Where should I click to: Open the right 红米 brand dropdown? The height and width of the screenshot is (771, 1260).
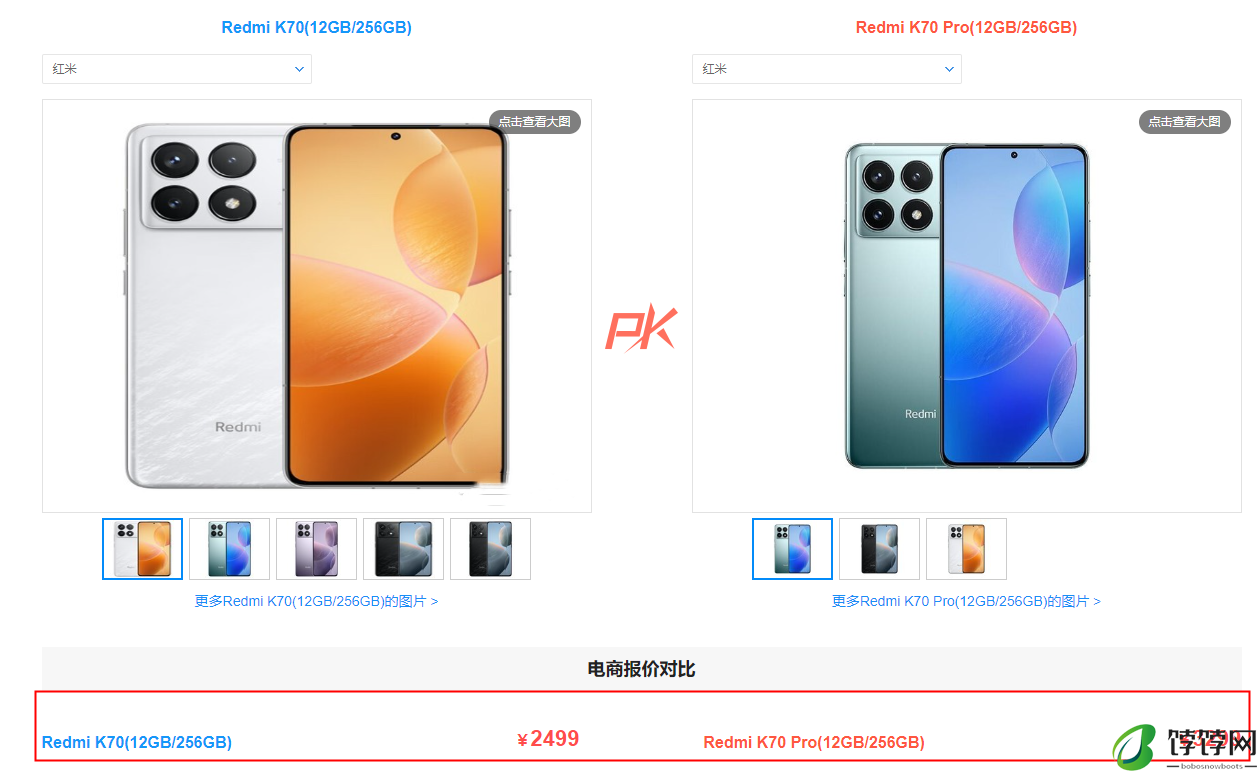click(x=827, y=69)
